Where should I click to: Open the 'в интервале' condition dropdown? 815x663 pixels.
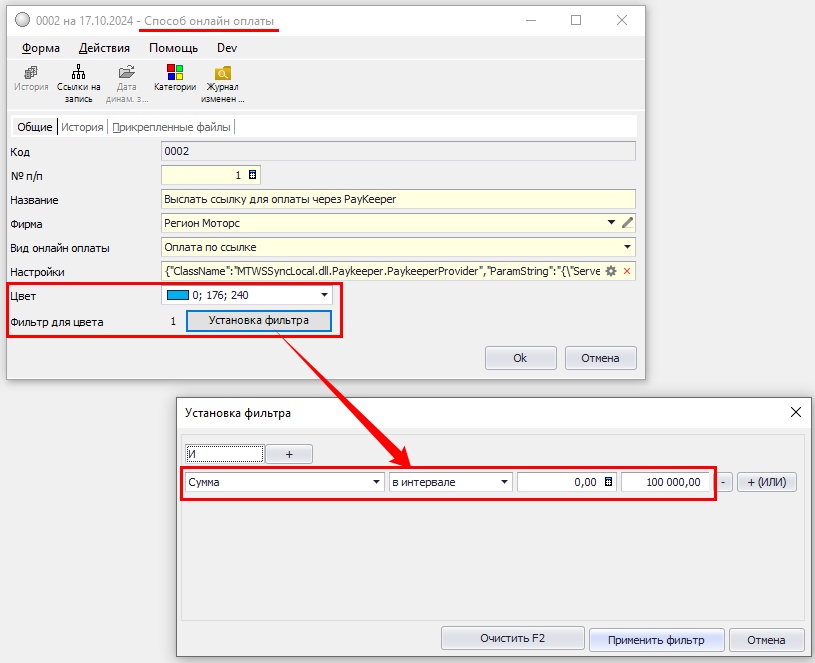point(505,482)
